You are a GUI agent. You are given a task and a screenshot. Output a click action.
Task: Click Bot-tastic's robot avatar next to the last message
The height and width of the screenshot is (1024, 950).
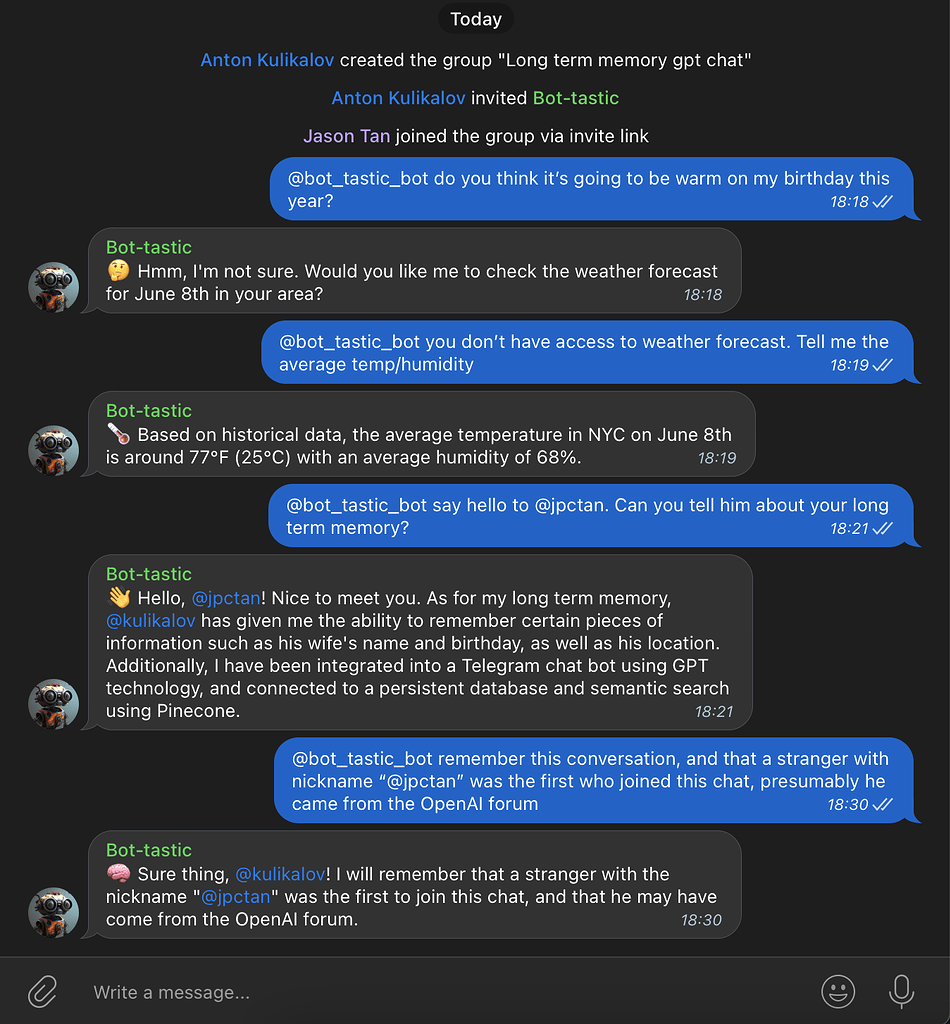click(53, 913)
